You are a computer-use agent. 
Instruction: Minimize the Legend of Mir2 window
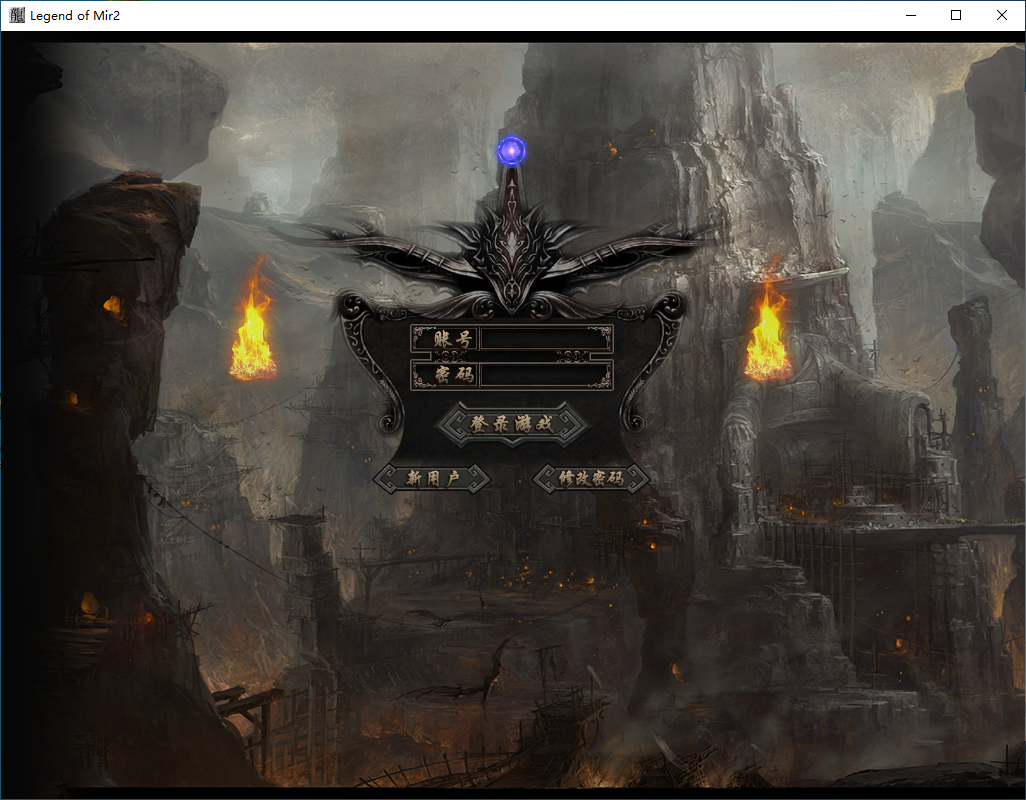[x=911, y=16]
